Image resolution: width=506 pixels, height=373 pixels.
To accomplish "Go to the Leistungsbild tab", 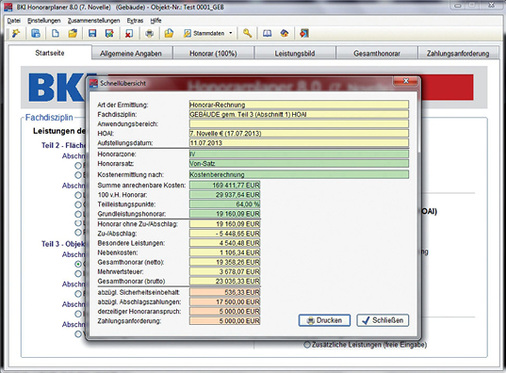I will click(295, 53).
